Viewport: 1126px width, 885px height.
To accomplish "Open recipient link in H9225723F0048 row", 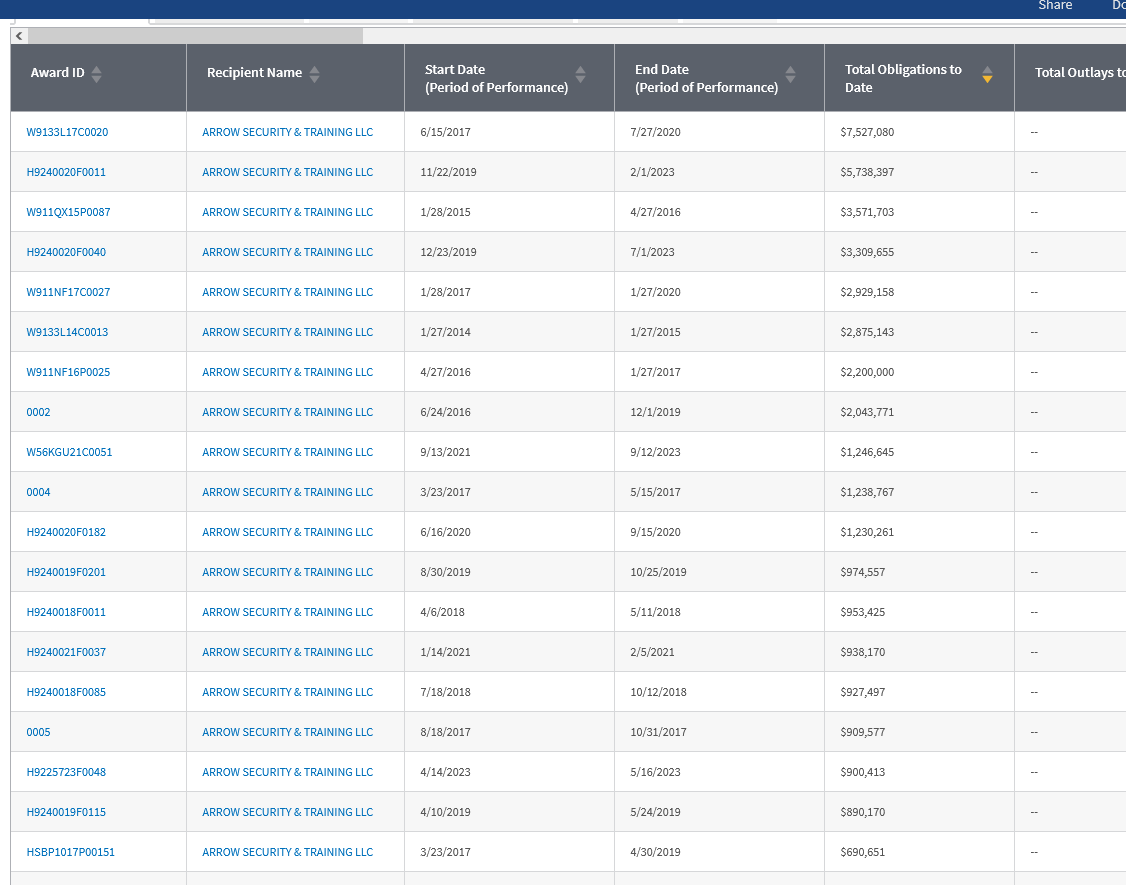I will pyautogui.click(x=287, y=772).
